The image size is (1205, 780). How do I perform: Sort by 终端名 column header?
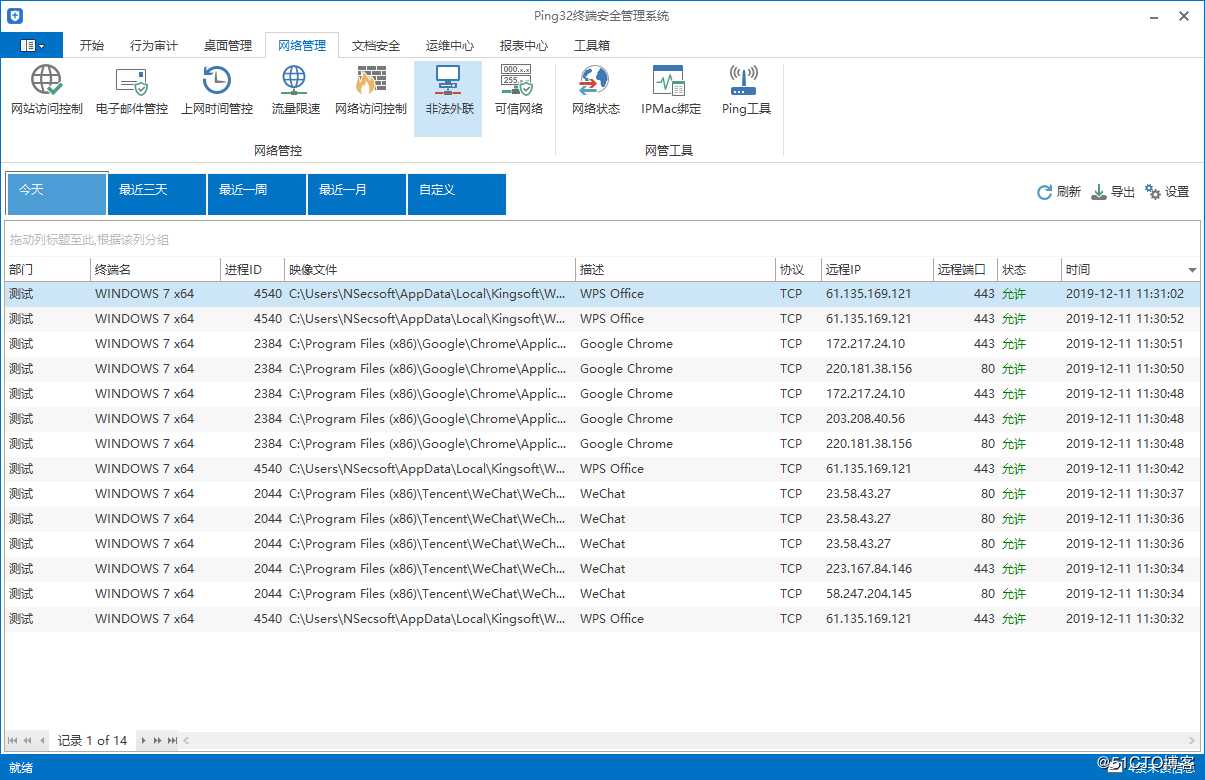(x=155, y=269)
